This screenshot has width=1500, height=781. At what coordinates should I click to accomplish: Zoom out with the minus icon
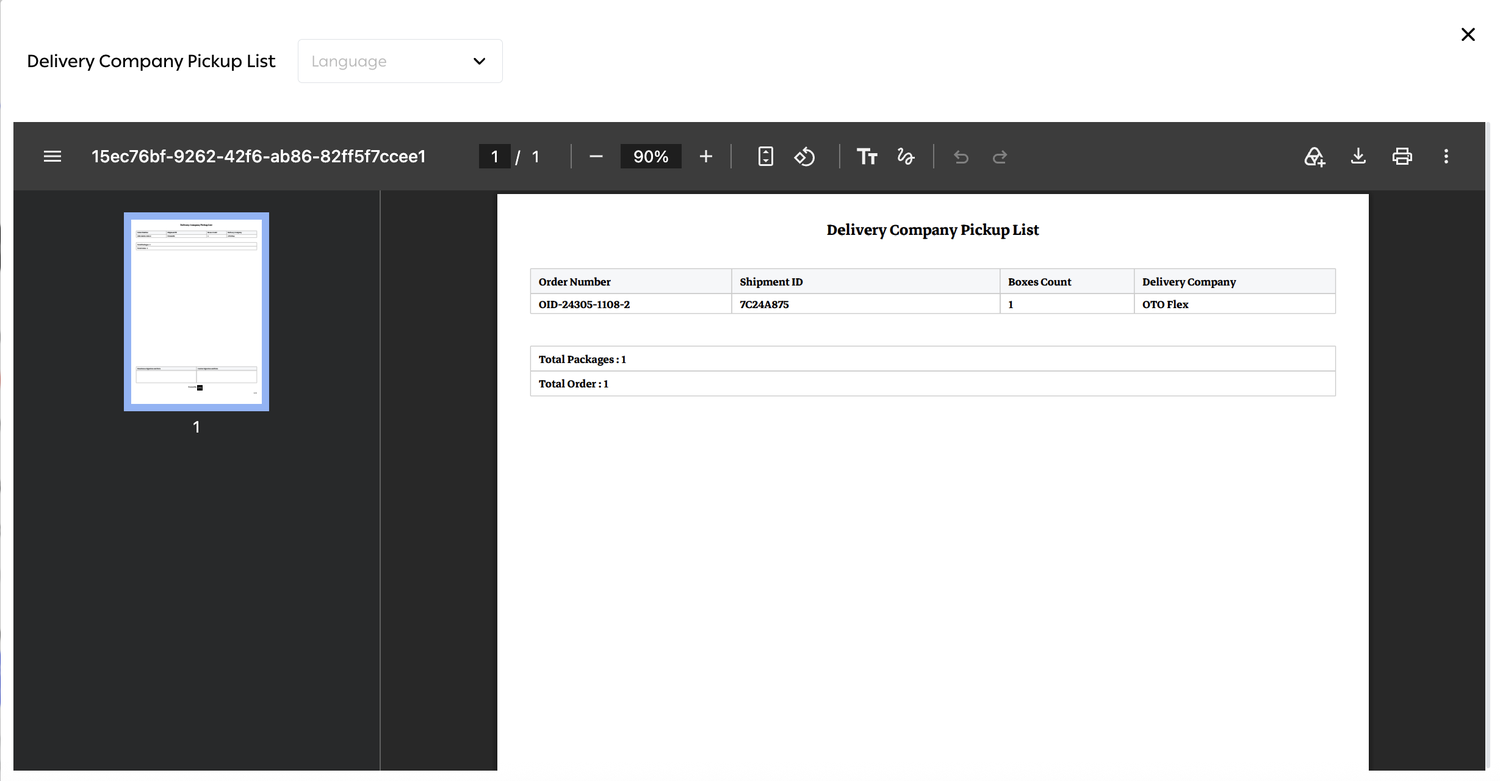tap(596, 156)
